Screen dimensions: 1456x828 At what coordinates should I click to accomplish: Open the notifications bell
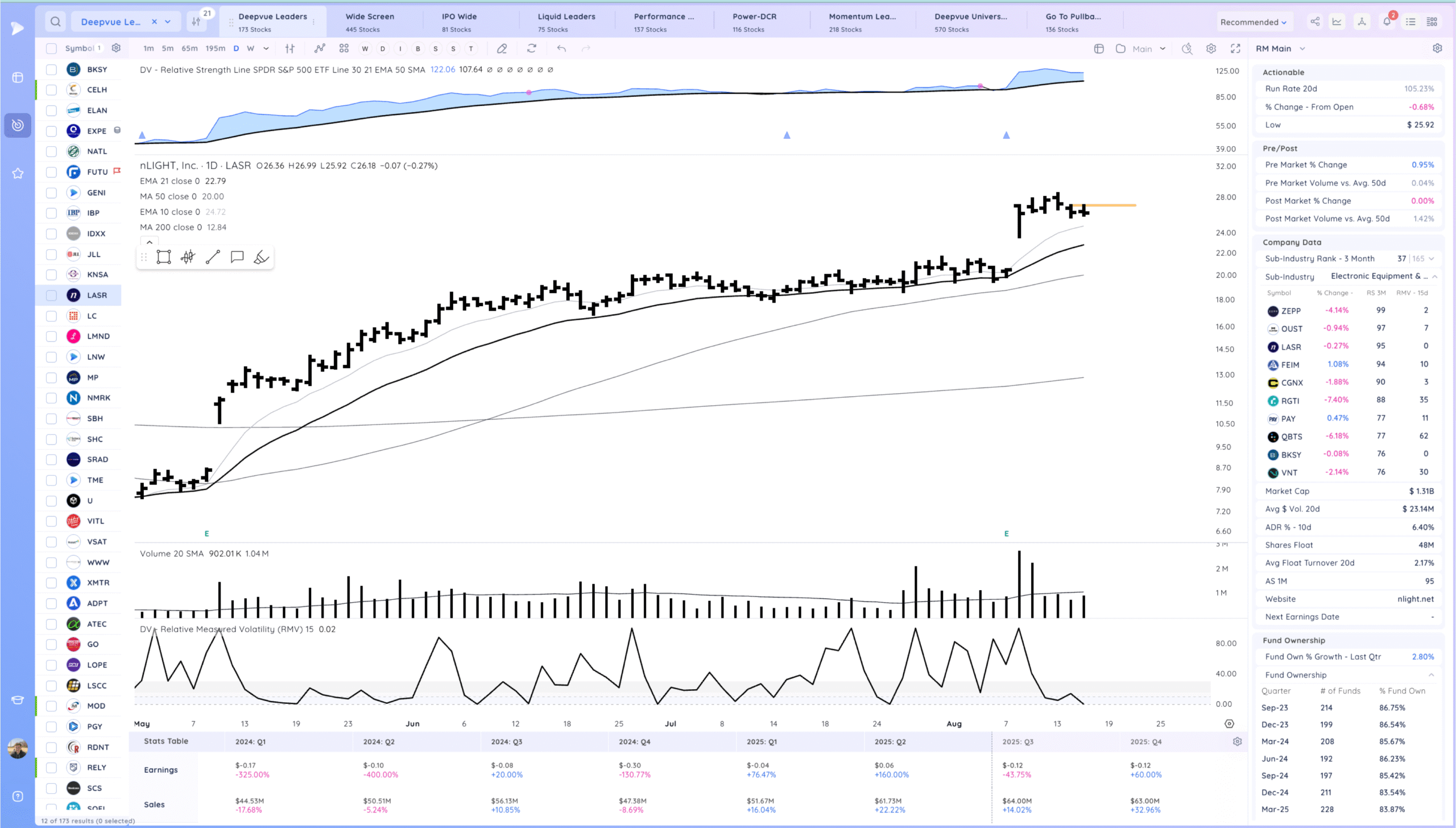[1387, 22]
